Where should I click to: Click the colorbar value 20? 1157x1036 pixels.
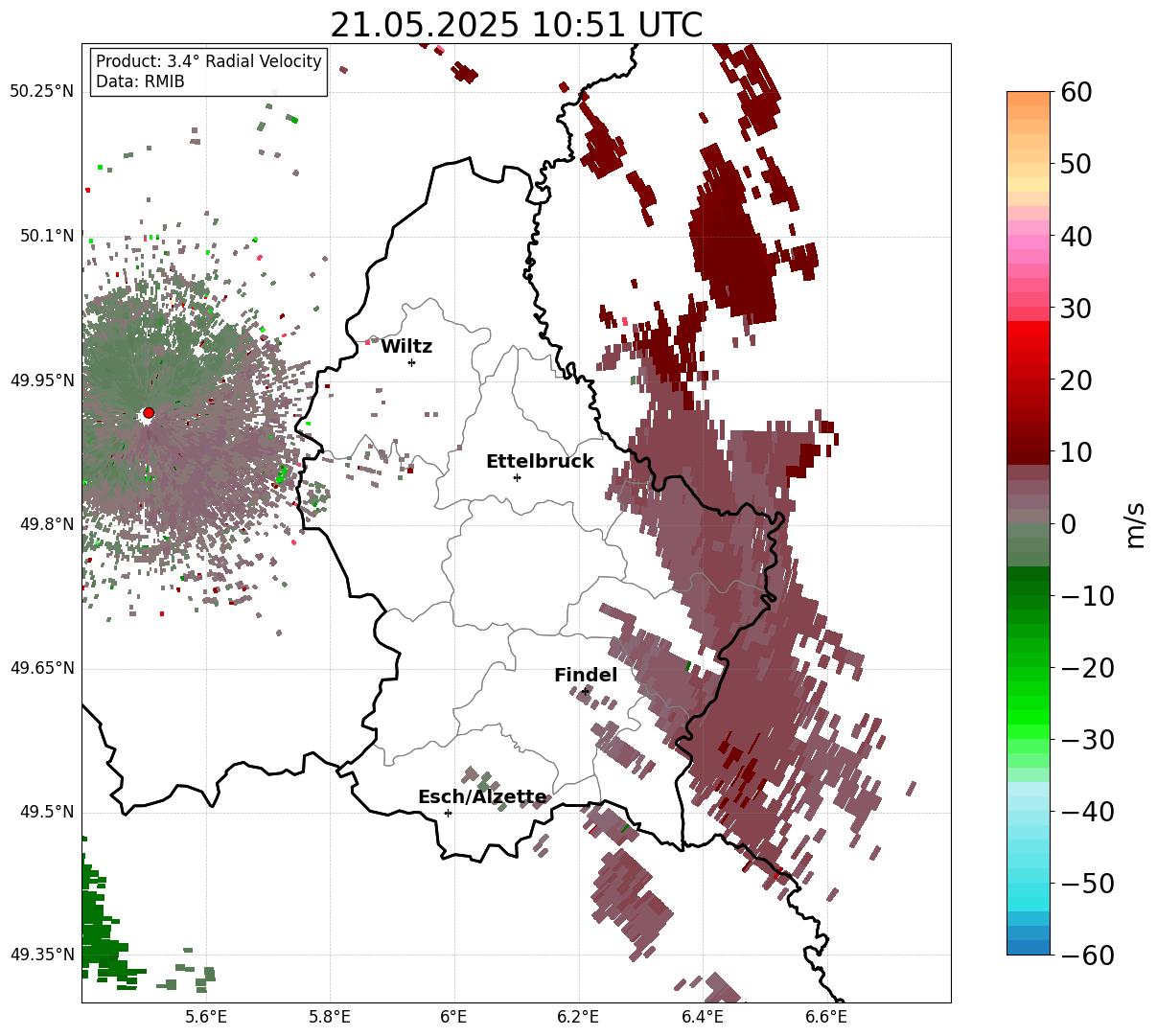click(1076, 380)
